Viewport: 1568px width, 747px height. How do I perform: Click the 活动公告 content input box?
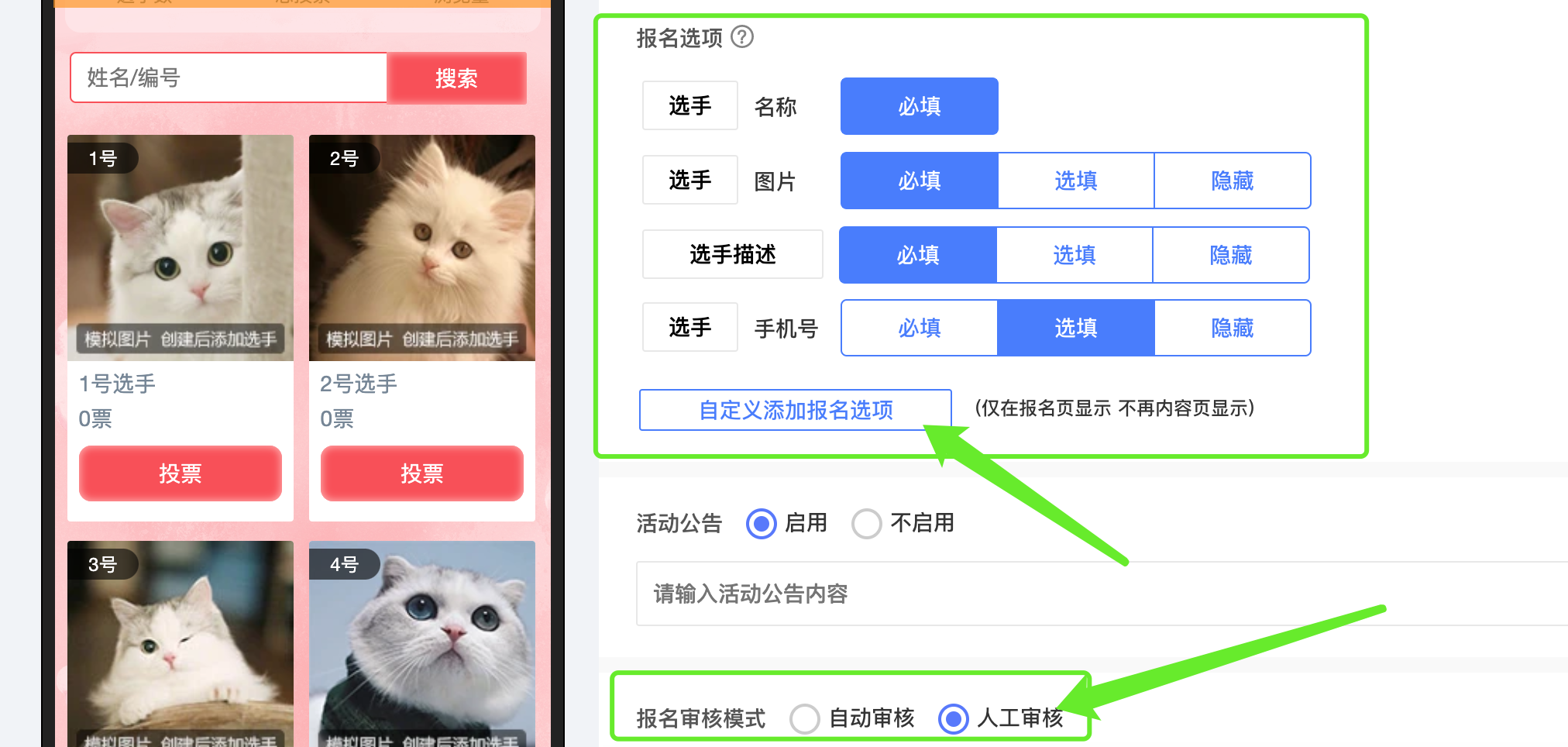coord(1102,594)
